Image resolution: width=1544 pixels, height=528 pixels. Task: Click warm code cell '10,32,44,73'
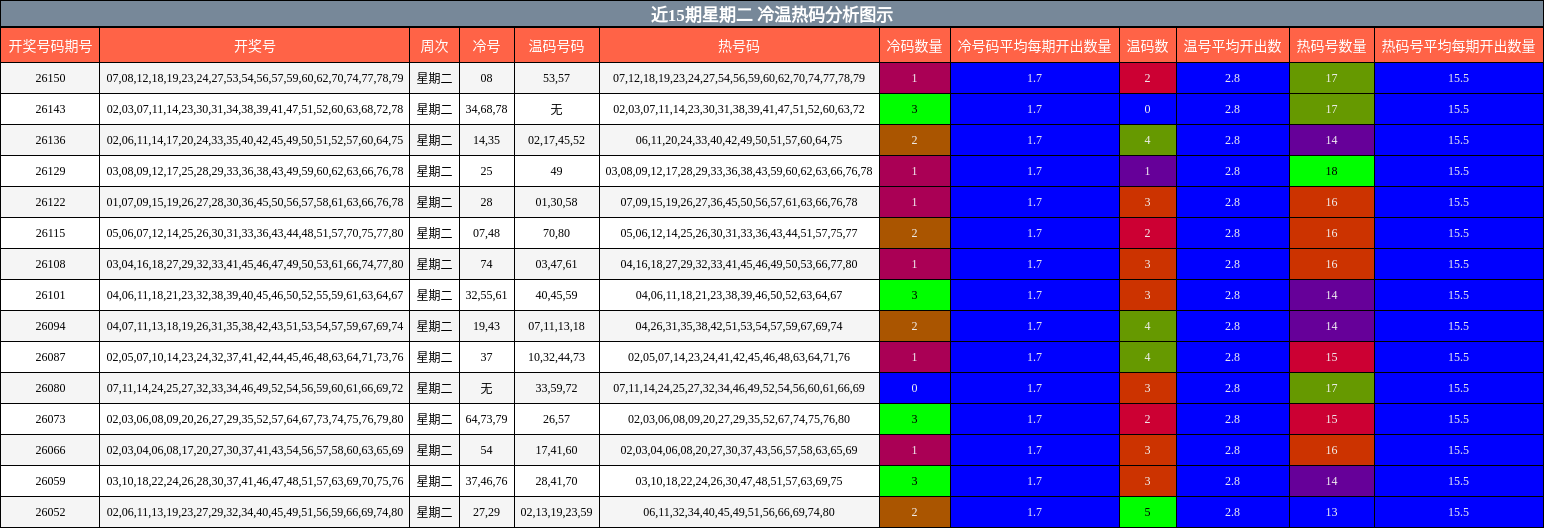[557, 357]
